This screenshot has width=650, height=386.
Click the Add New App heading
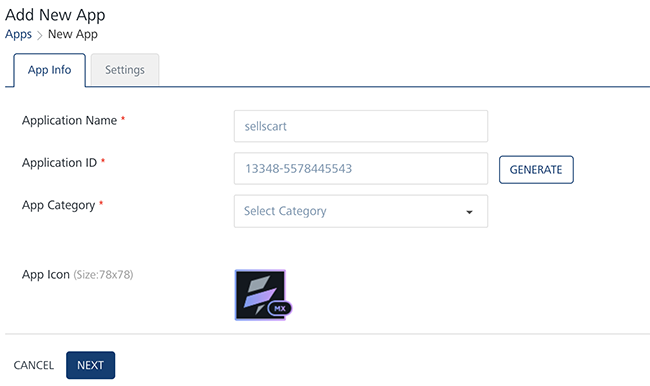pos(55,15)
